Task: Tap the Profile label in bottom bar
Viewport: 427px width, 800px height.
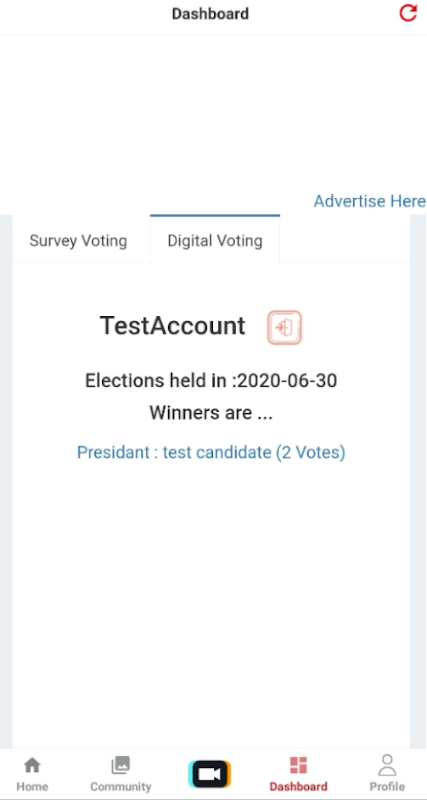Action: coord(387,786)
